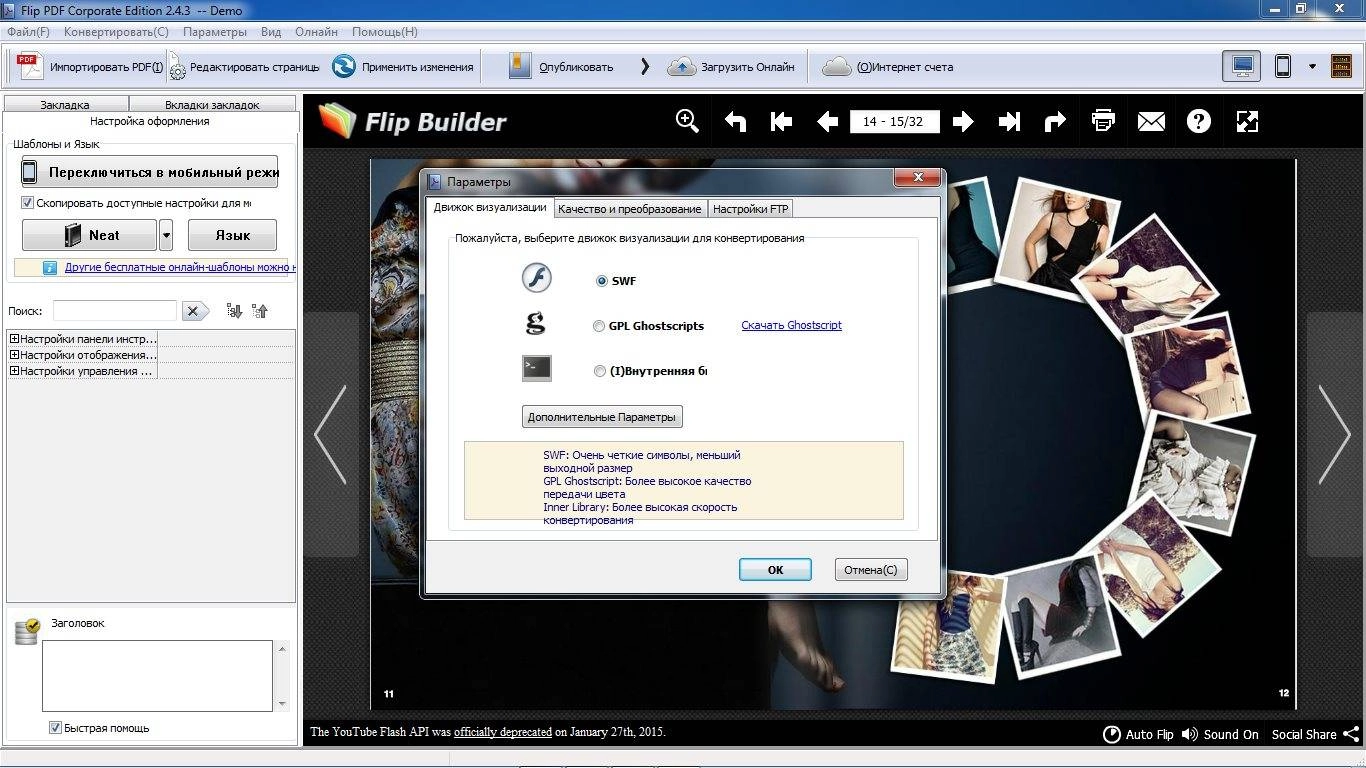Toggle fullscreen icon in viewer bar
1366x768 pixels.
(1247, 122)
